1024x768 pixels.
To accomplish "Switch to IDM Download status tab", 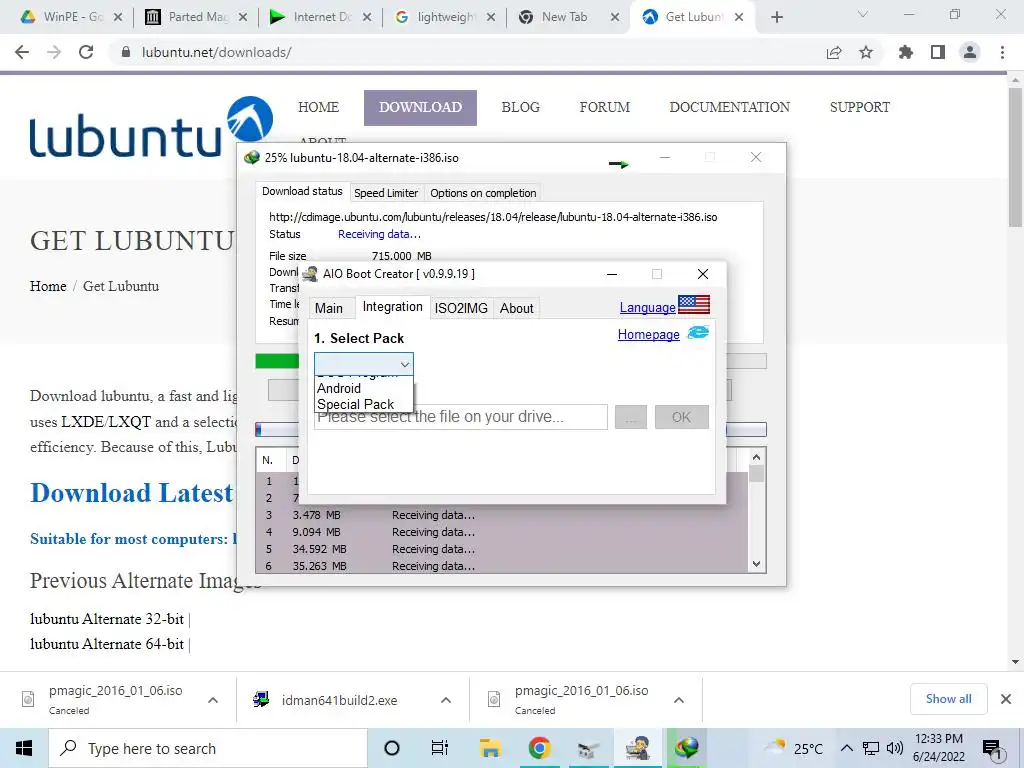I will click(302, 191).
